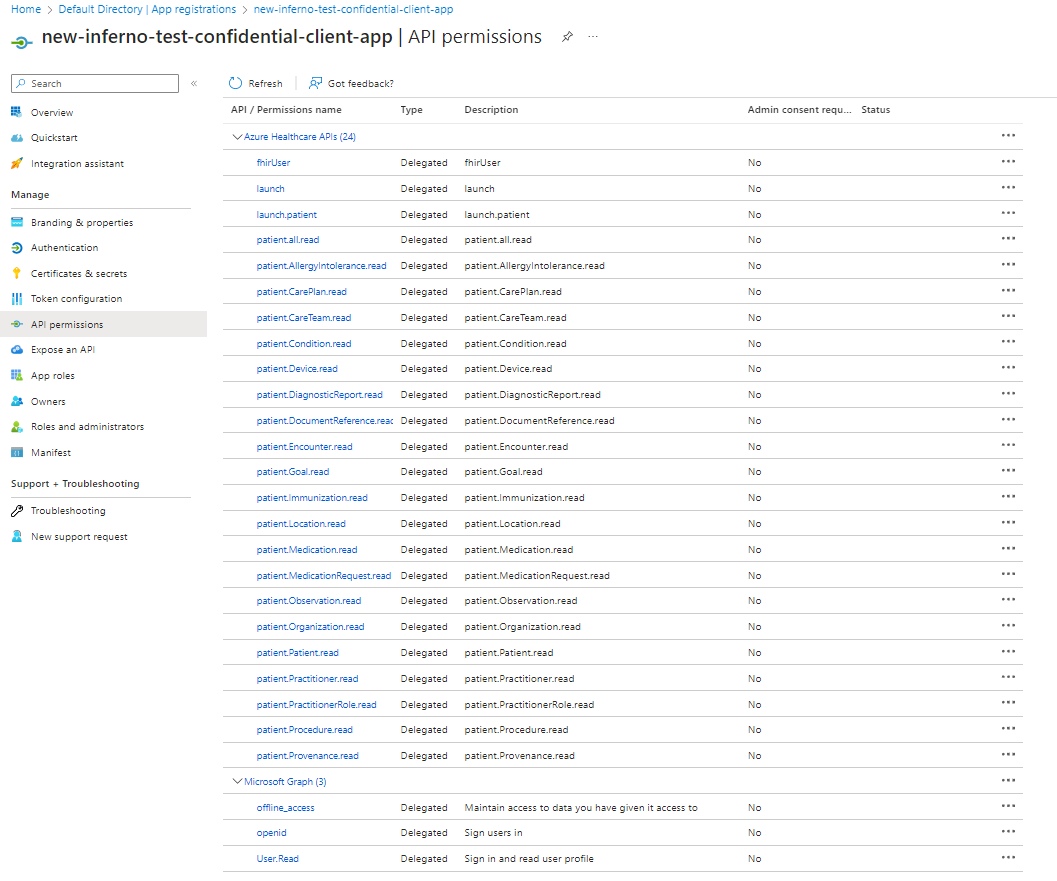Click the Admin consent required column header
The image size is (1057, 881).
click(799, 110)
